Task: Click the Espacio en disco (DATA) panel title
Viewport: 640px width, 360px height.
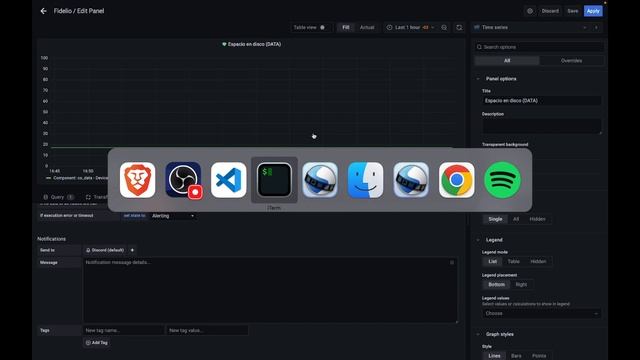Action: tap(254, 44)
